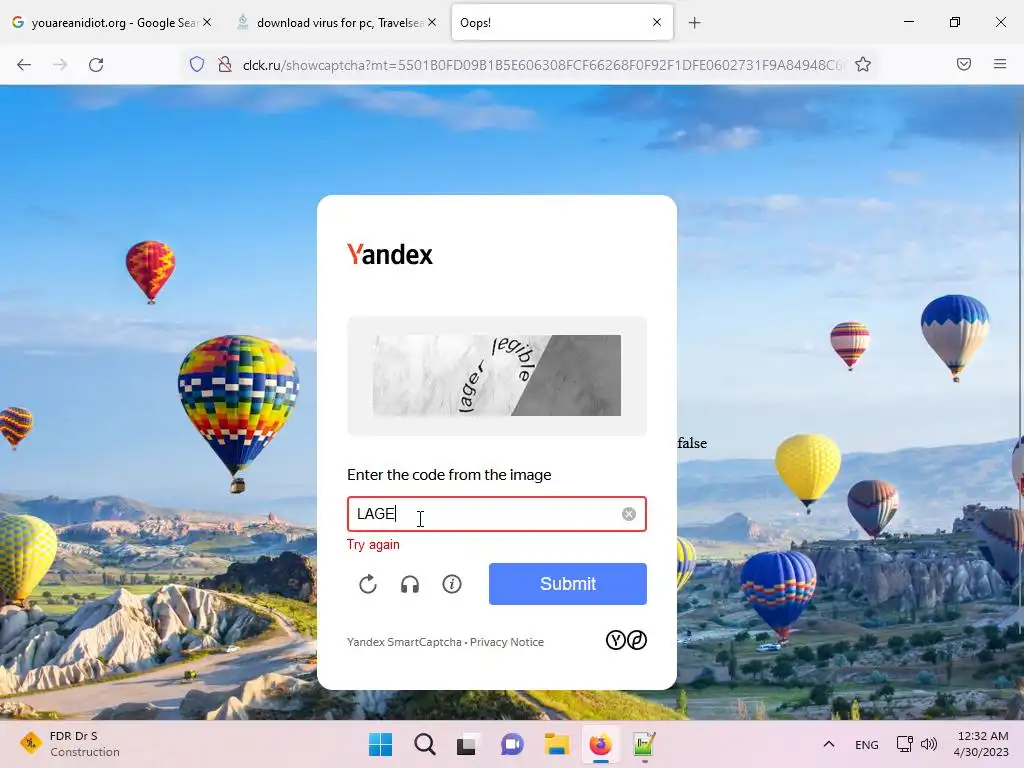Image resolution: width=1024 pixels, height=768 pixels.
Task: Save page to Pocket
Action: coord(964,64)
